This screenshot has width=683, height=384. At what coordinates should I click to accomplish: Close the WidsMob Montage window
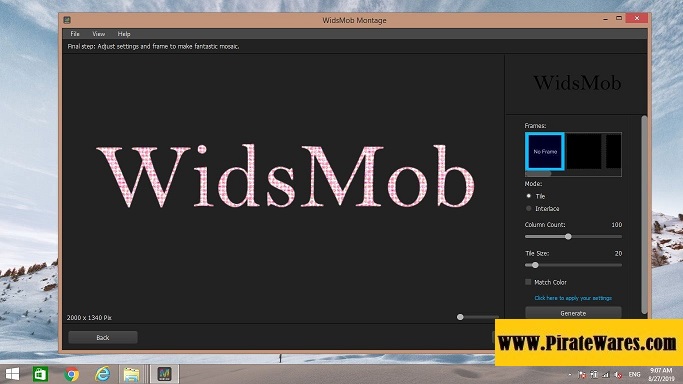click(x=637, y=18)
